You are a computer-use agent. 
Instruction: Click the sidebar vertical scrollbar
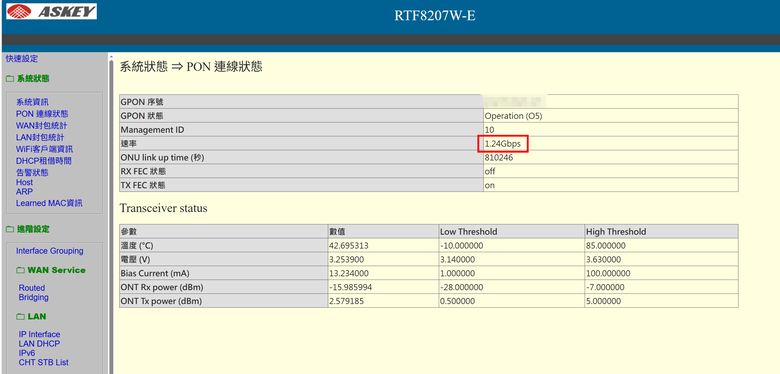(x=111, y=214)
